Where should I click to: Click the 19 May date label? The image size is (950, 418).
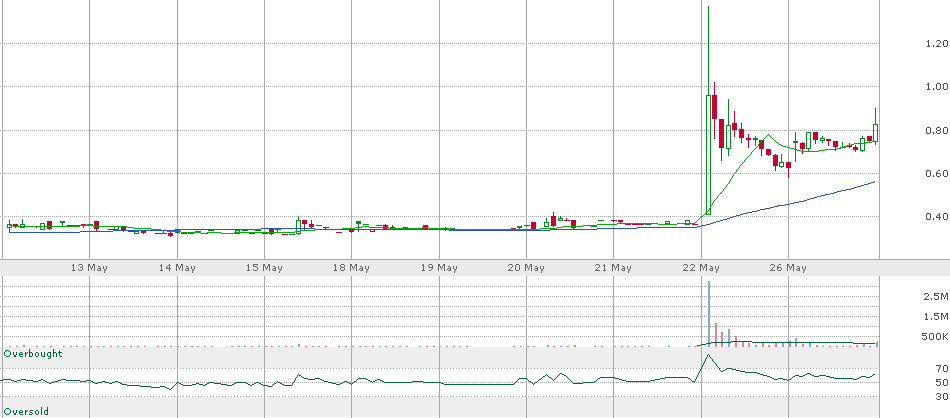pos(439,268)
